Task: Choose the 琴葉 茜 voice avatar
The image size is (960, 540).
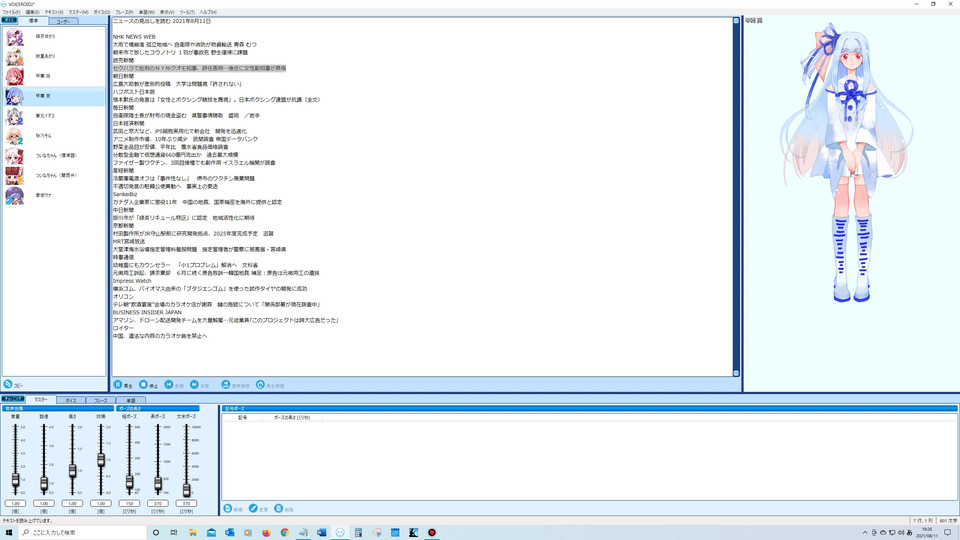Action: point(15,76)
